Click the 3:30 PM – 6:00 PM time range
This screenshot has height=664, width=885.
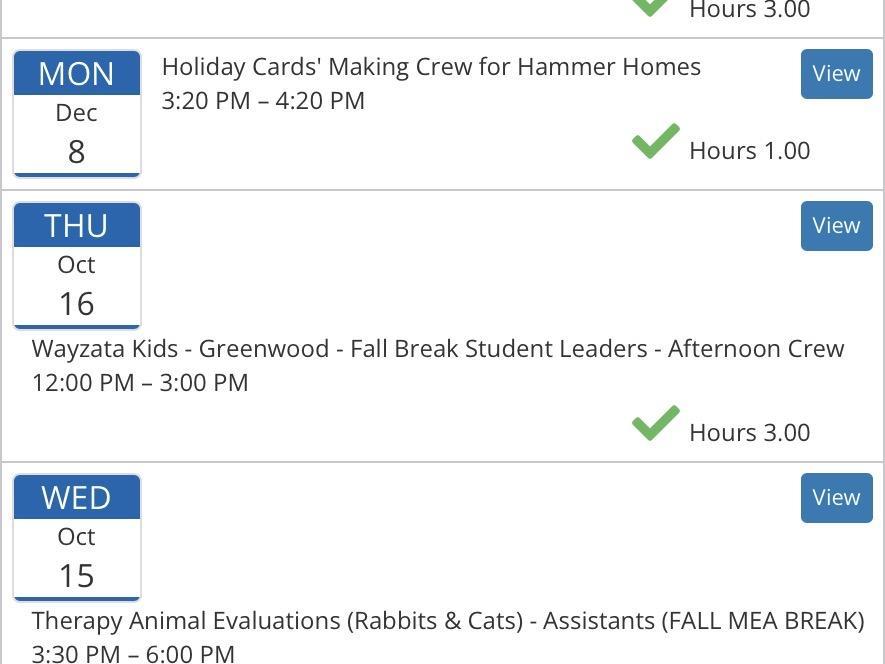tap(133, 653)
